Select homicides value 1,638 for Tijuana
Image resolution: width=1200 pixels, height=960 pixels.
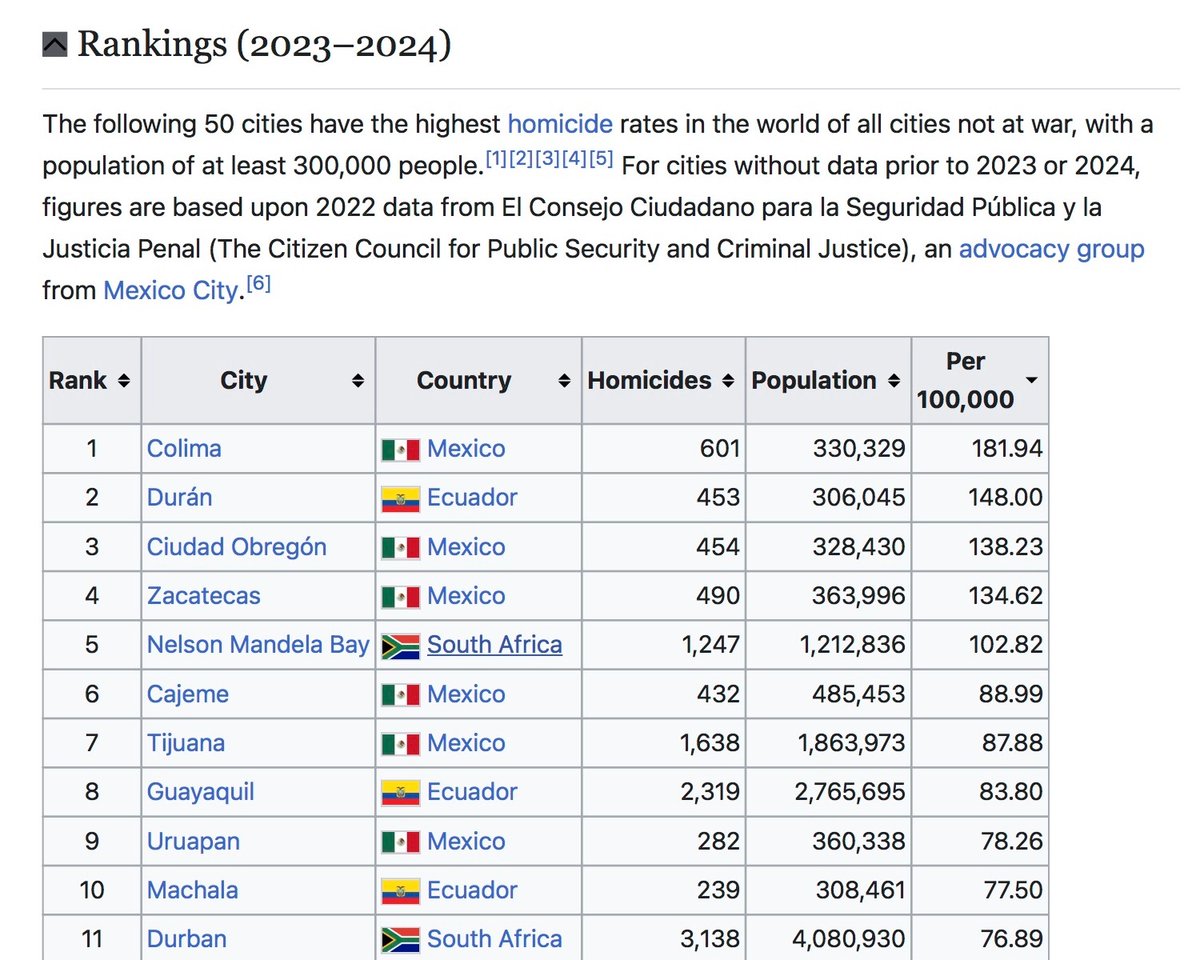point(711,743)
